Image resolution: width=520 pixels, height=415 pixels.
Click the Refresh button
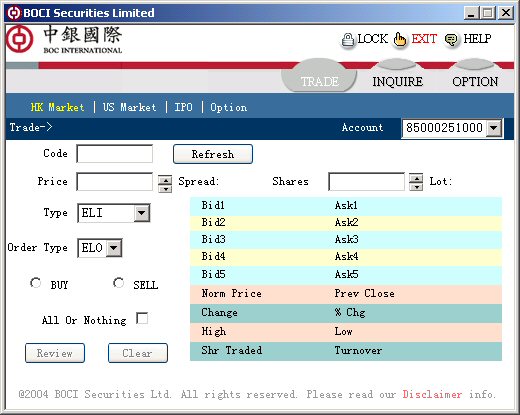pos(213,154)
